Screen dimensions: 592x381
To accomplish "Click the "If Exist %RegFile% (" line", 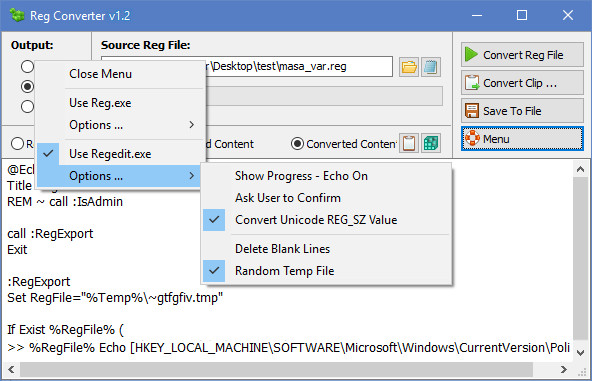I will tap(65, 330).
